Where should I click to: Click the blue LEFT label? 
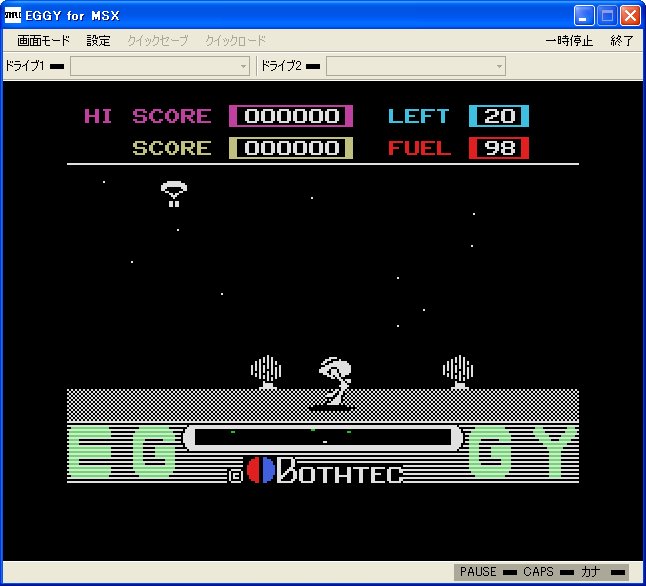click(419, 116)
